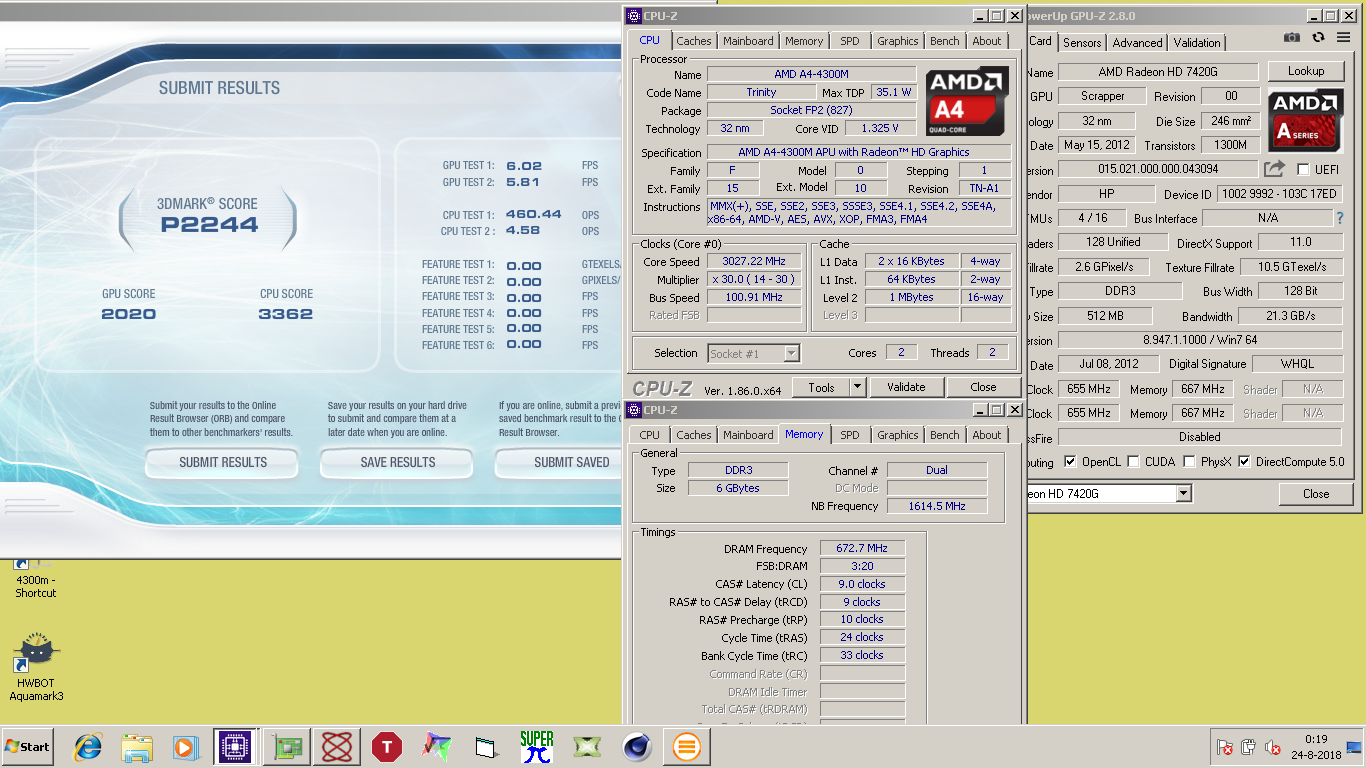Open HWBOT Aquamark3 desktop shortcut
The height and width of the screenshot is (768, 1366).
pyautogui.click(x=36, y=667)
